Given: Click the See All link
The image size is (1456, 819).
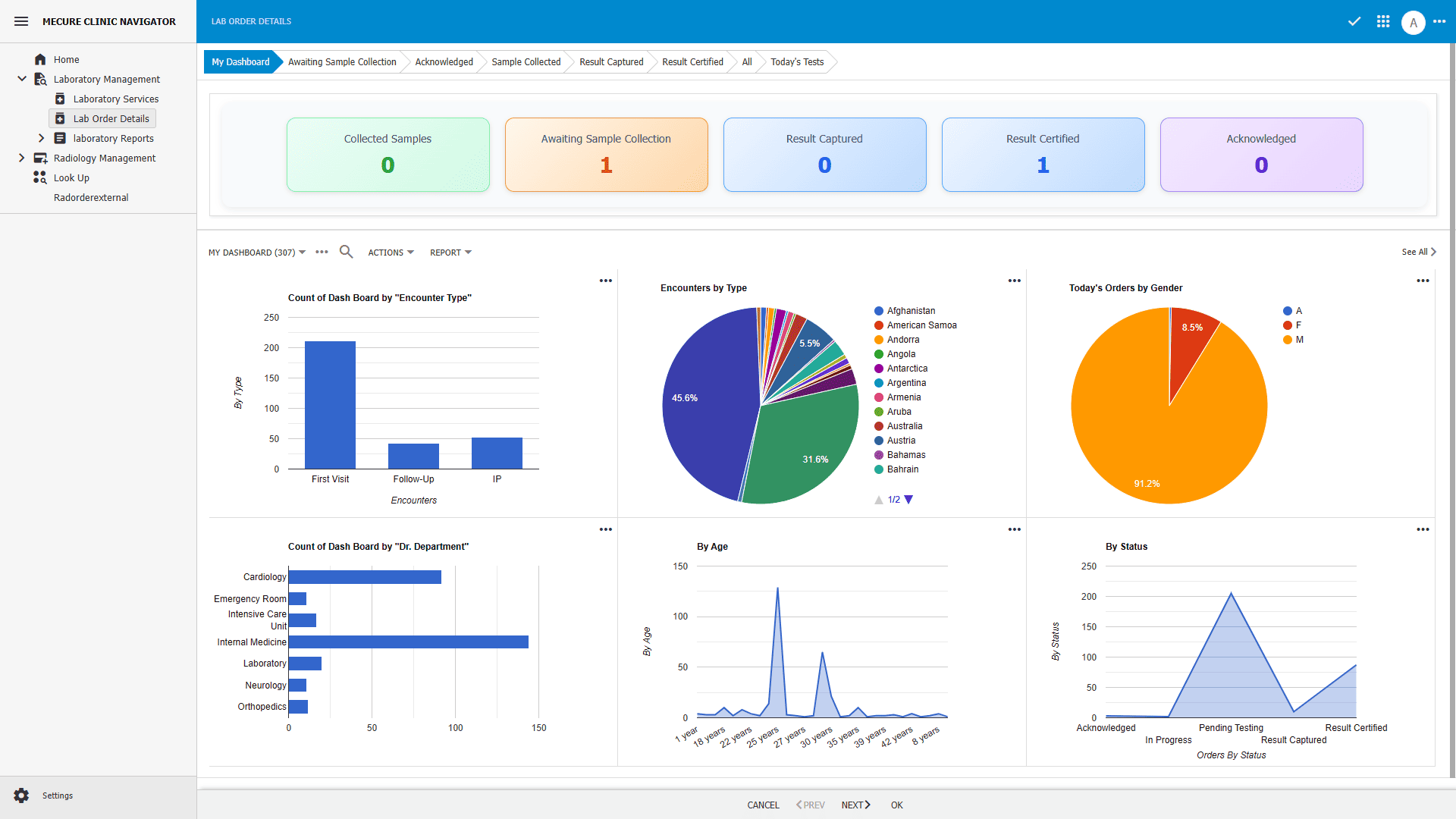Looking at the screenshot, I should click(x=1417, y=251).
